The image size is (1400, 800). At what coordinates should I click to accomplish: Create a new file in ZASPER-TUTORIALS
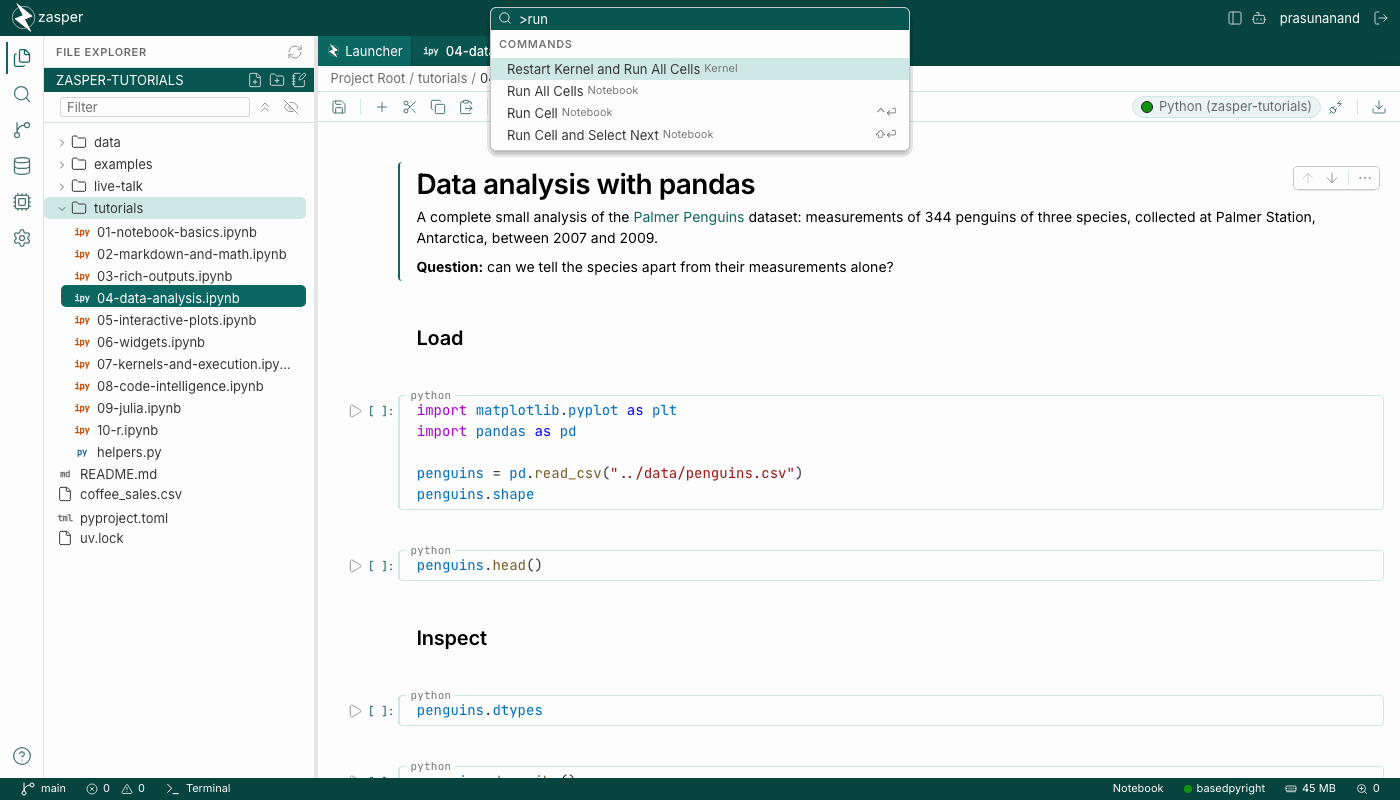pos(255,80)
